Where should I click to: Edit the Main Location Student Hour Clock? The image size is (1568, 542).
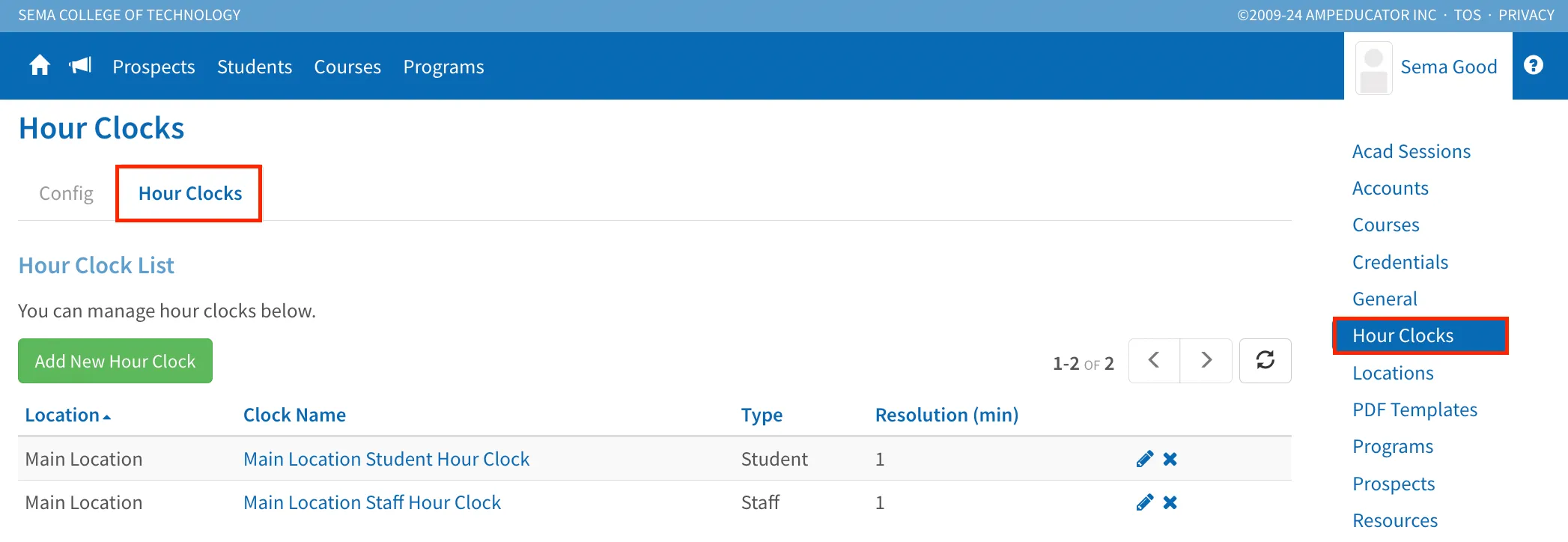pyautogui.click(x=1144, y=459)
